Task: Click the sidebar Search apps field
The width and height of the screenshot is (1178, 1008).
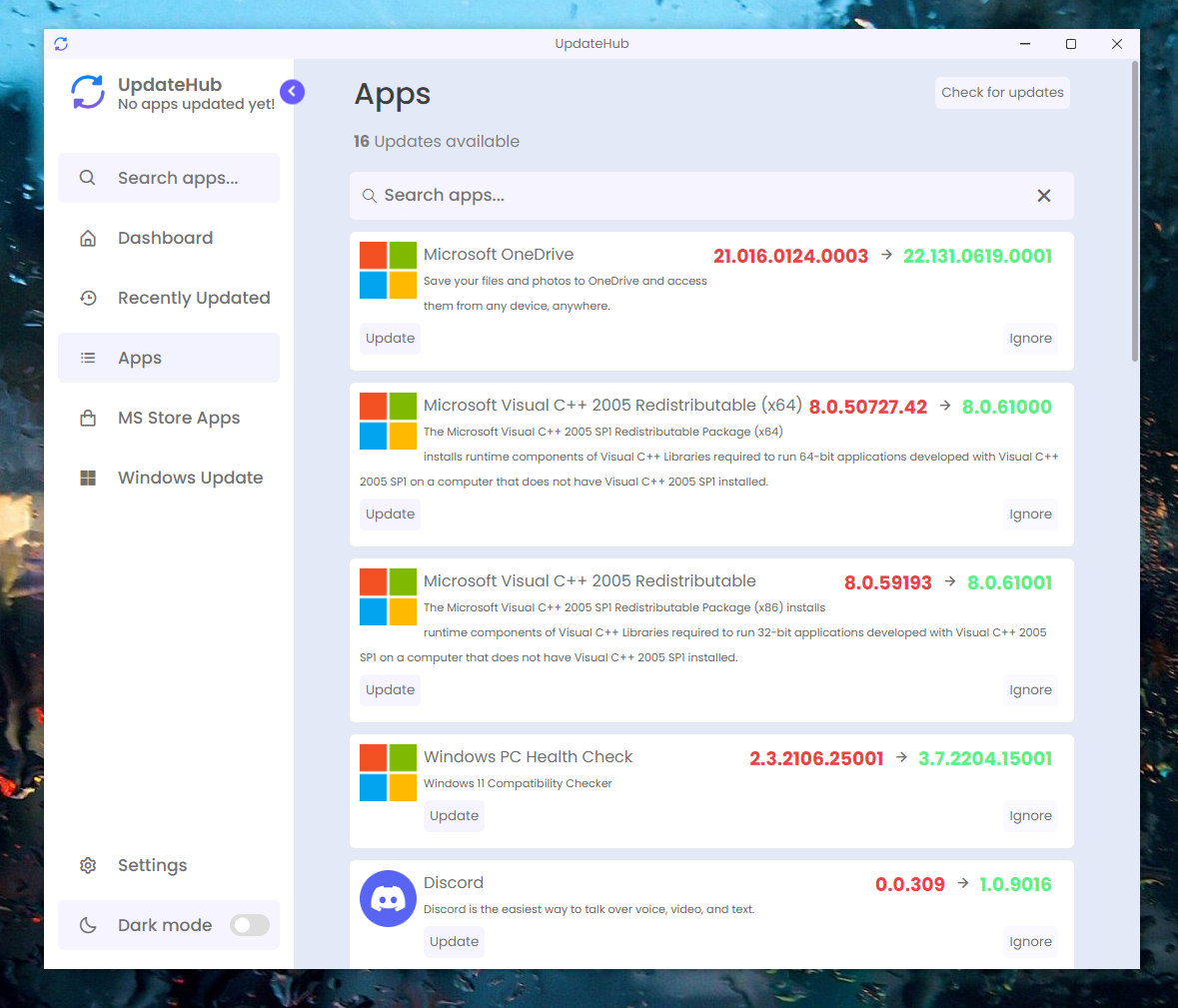Action: click(169, 178)
